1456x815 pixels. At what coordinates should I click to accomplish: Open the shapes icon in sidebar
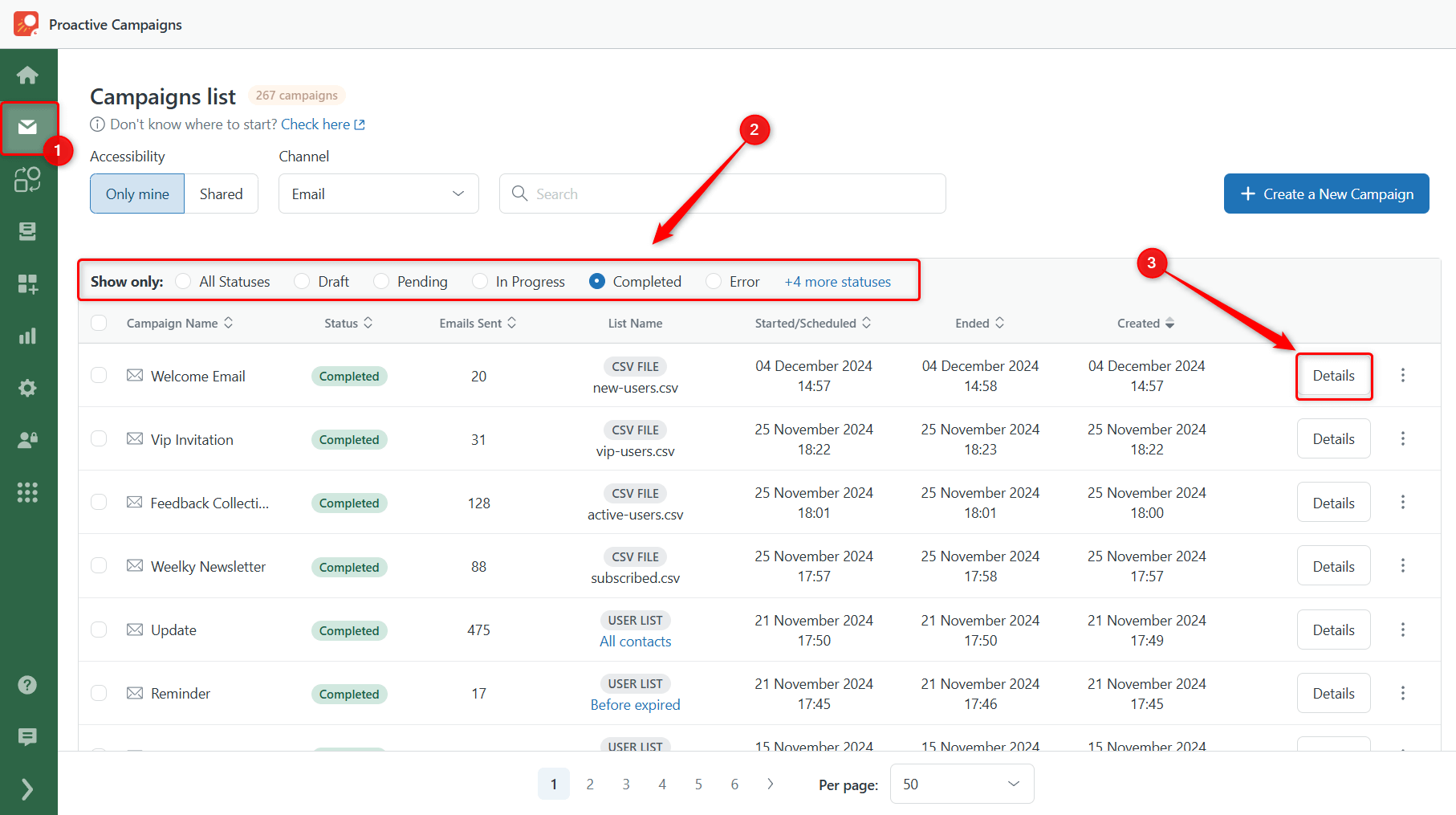click(27, 179)
